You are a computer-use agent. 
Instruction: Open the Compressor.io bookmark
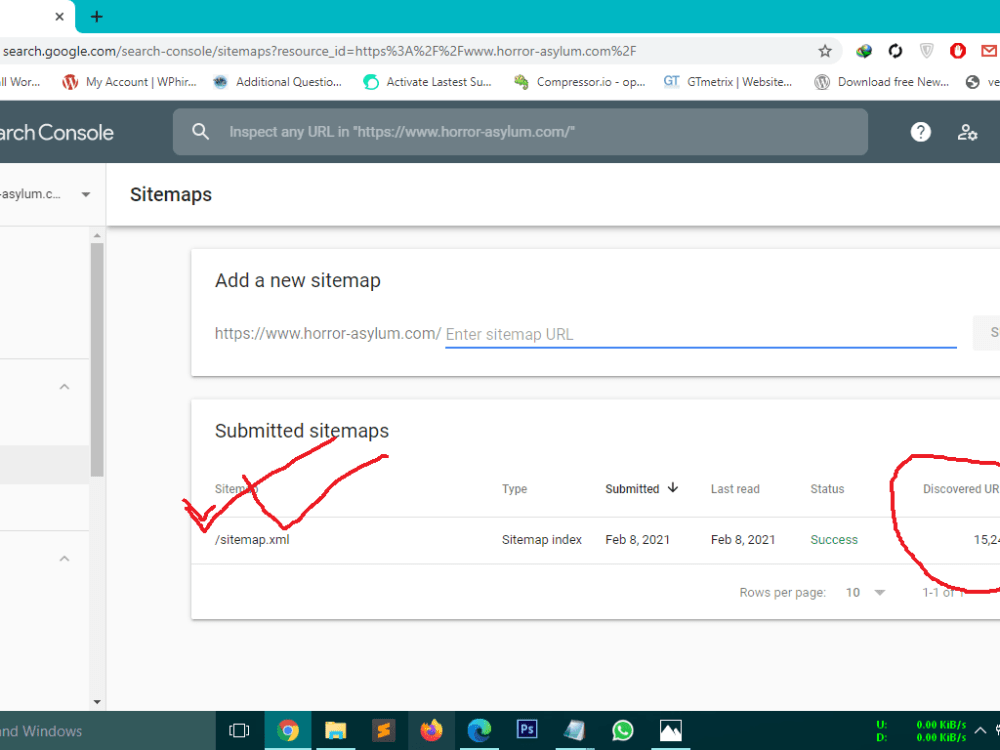click(x=580, y=82)
